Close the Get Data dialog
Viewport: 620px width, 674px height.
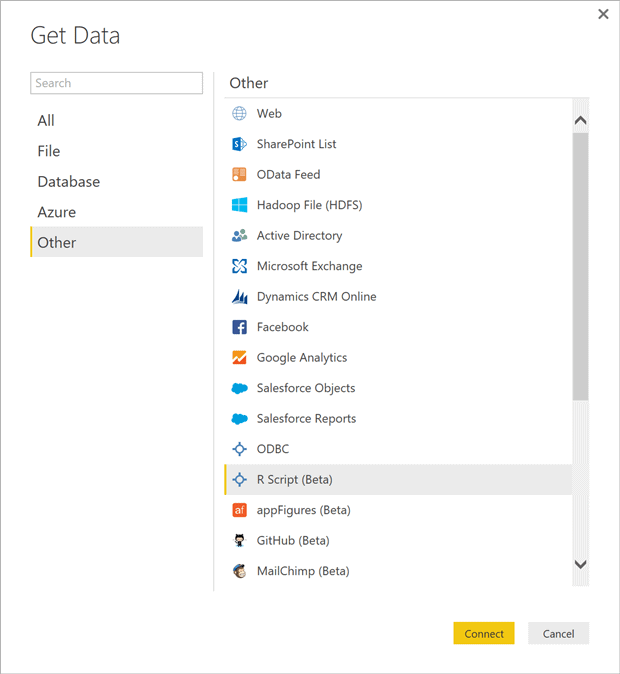(603, 14)
